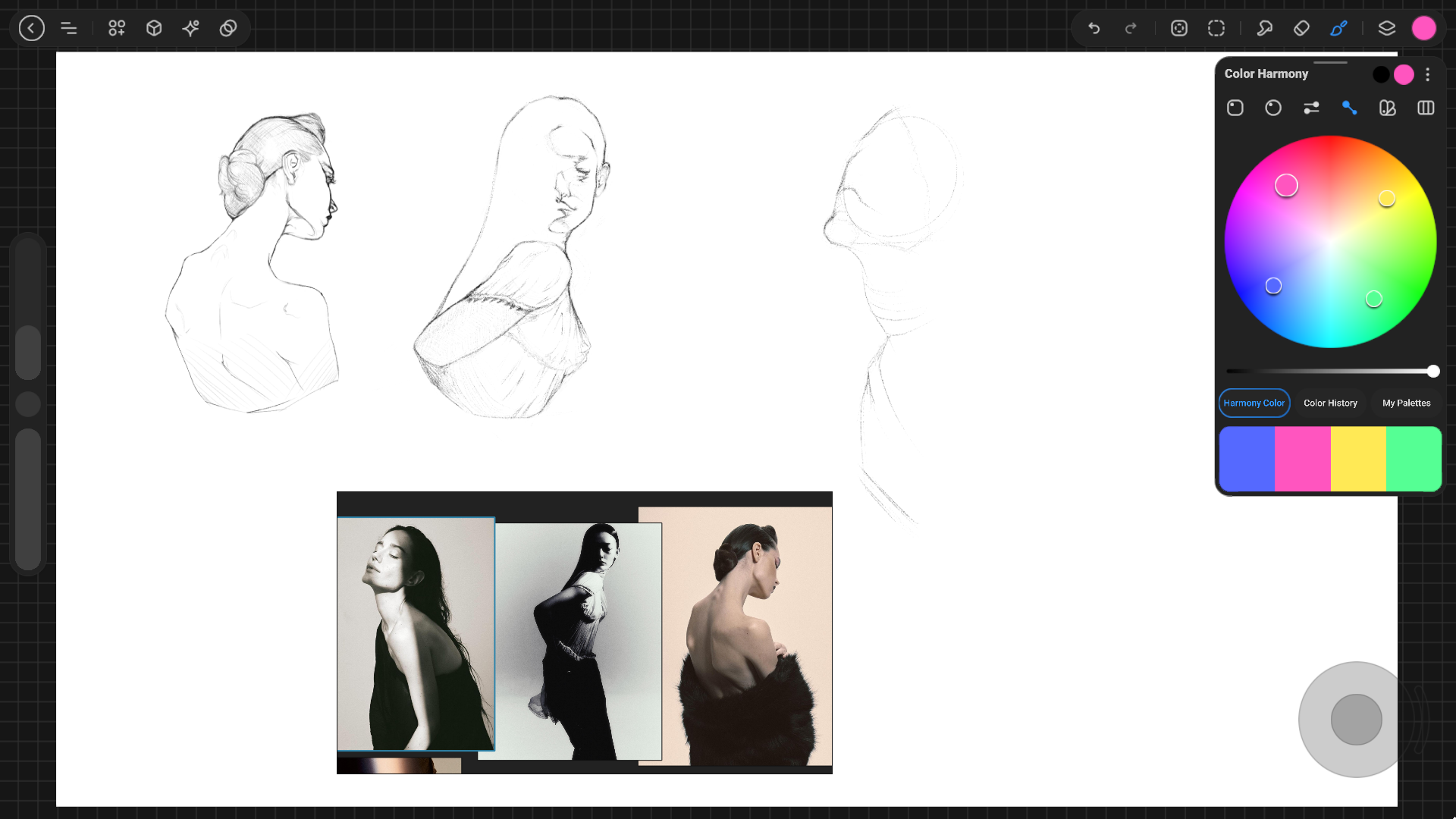
Task: Click the Transform tool icon
Action: click(x=1178, y=28)
